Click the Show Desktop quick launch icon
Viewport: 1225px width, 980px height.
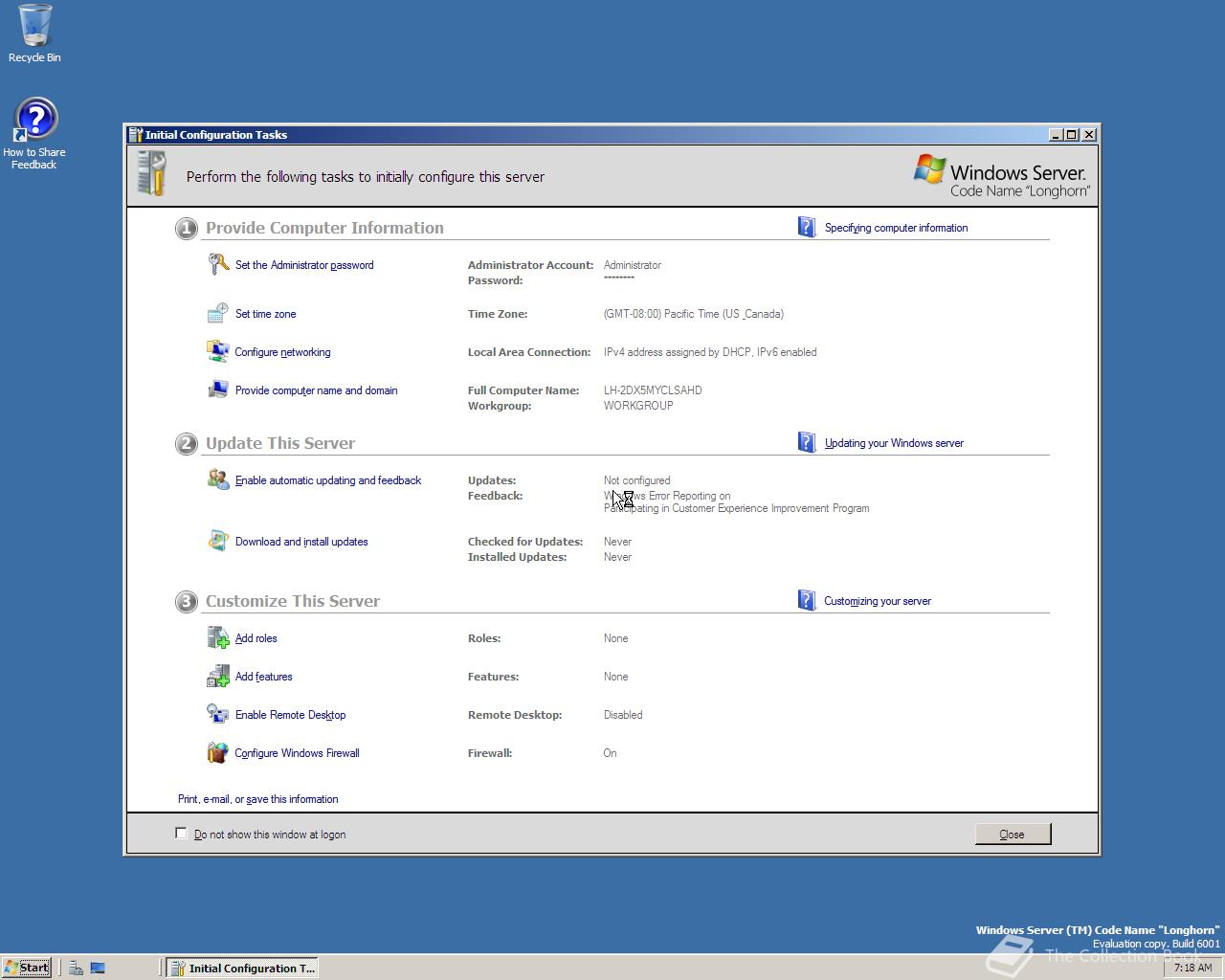click(98, 968)
